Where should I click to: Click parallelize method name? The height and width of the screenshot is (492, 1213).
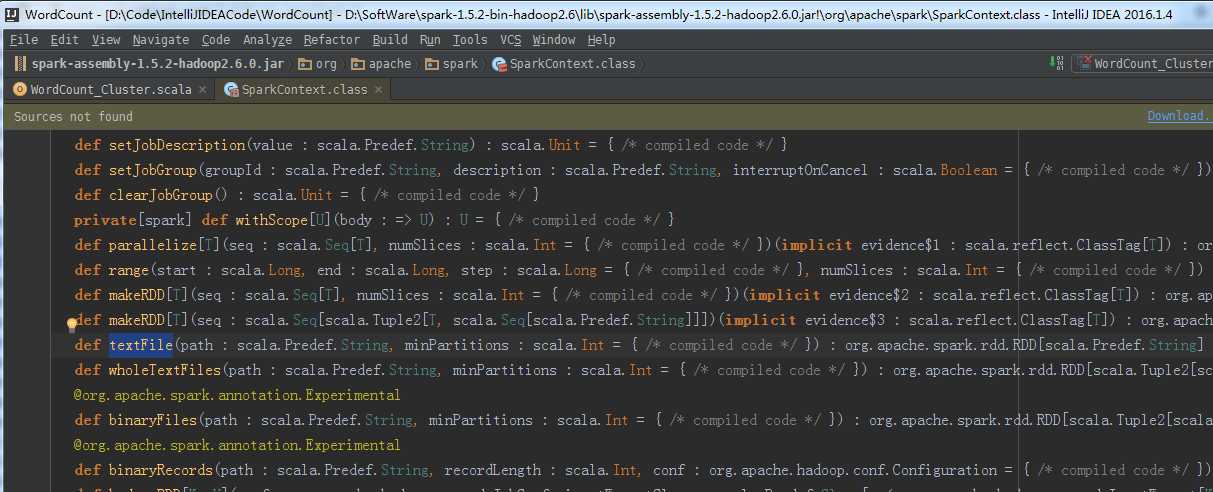(x=153, y=245)
